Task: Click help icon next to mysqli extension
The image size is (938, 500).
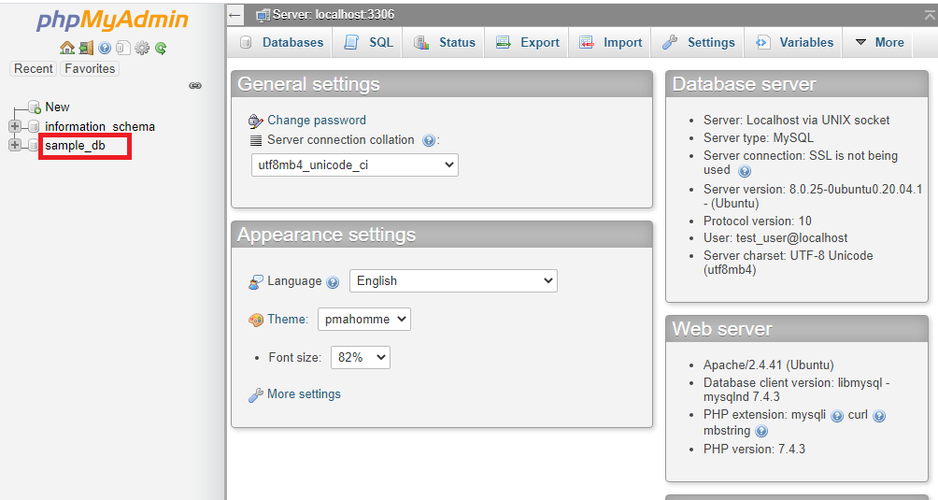Action: pyautogui.click(x=837, y=416)
